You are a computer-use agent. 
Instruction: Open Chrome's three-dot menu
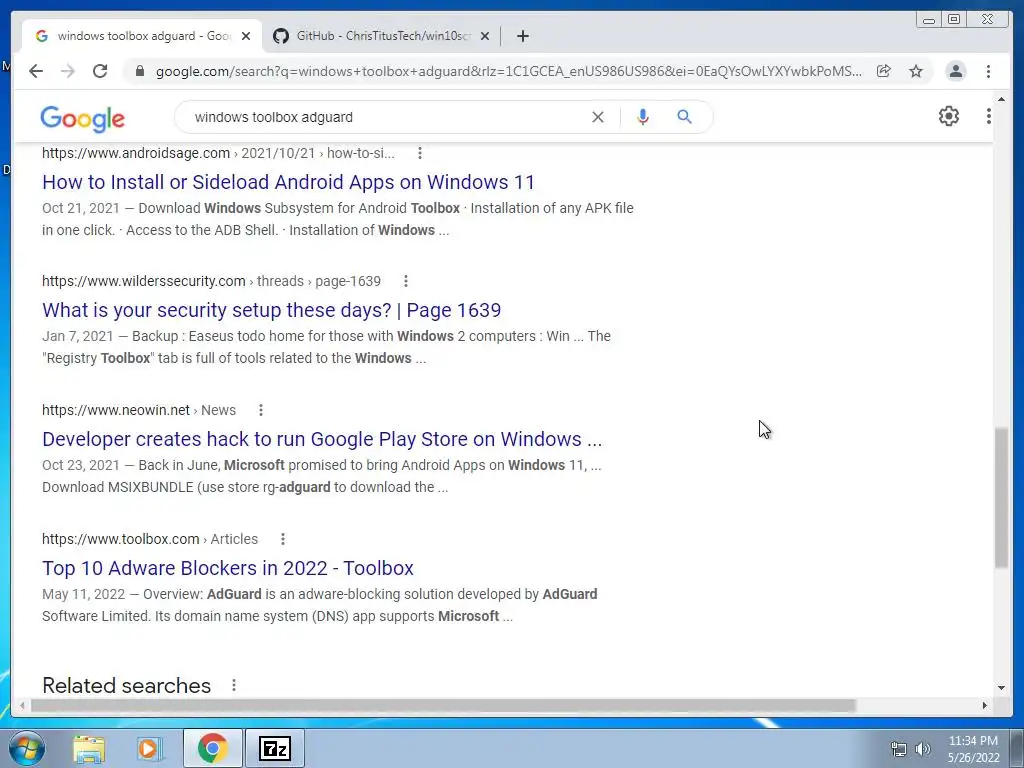[x=988, y=71]
